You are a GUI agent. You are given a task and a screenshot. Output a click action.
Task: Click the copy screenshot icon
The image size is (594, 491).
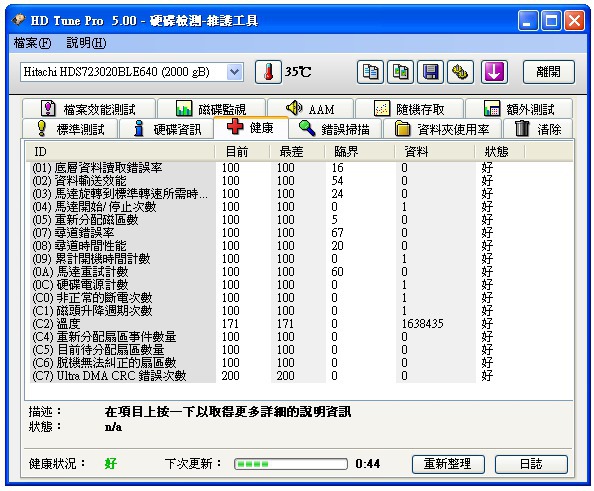click(400, 72)
